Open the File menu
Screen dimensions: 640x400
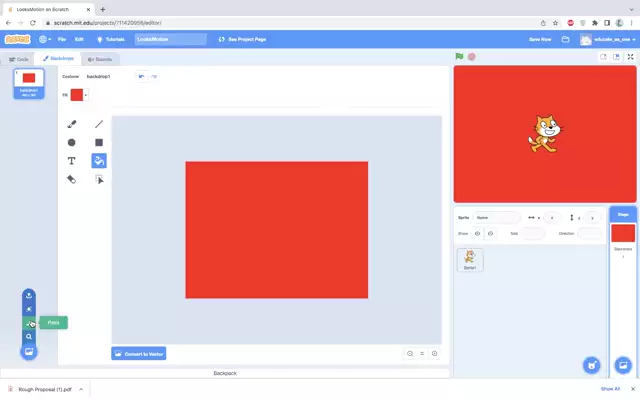coord(62,39)
